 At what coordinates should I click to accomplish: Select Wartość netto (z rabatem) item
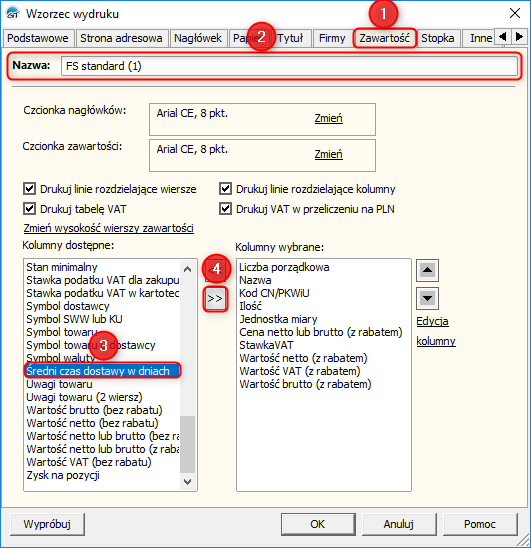(303, 358)
